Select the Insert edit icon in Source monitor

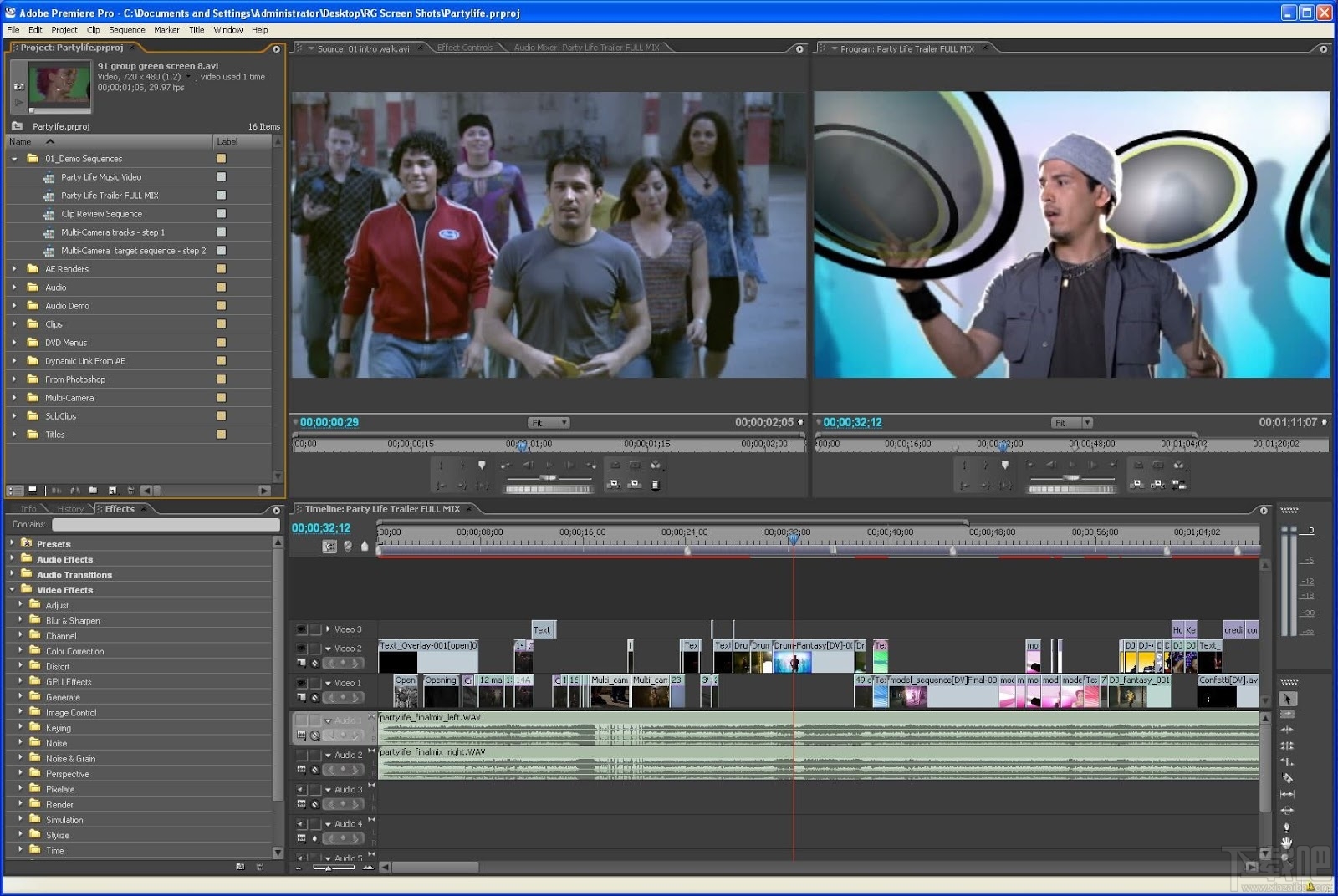point(614,484)
